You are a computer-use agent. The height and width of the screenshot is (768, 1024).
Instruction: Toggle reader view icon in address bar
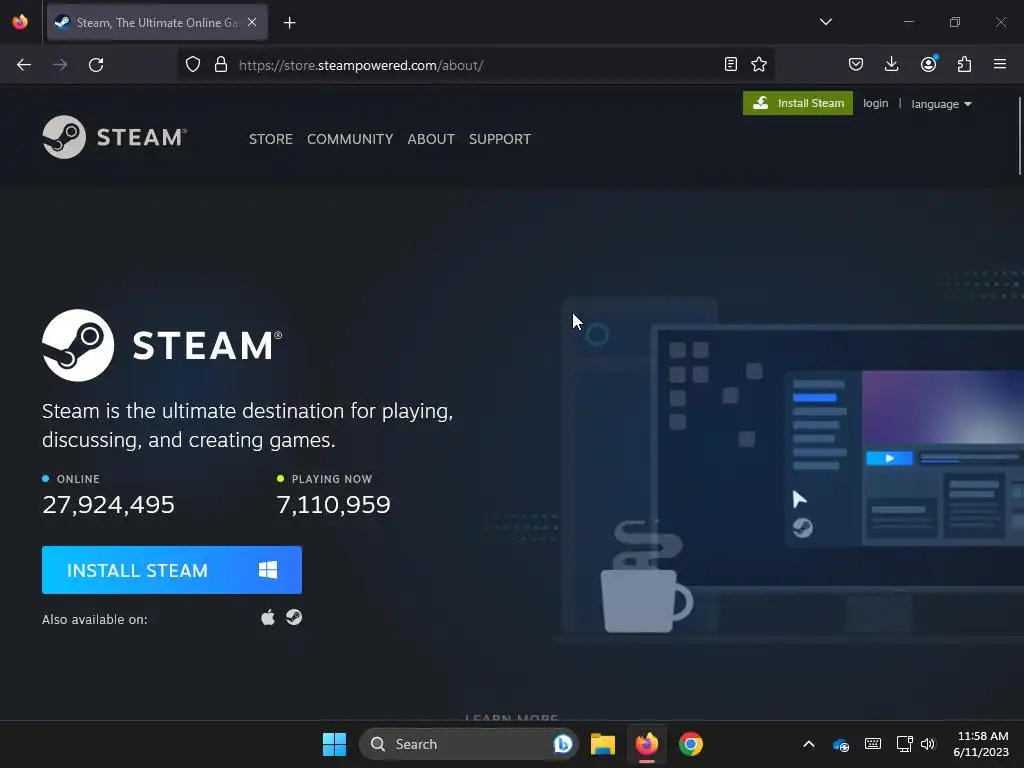pos(731,64)
